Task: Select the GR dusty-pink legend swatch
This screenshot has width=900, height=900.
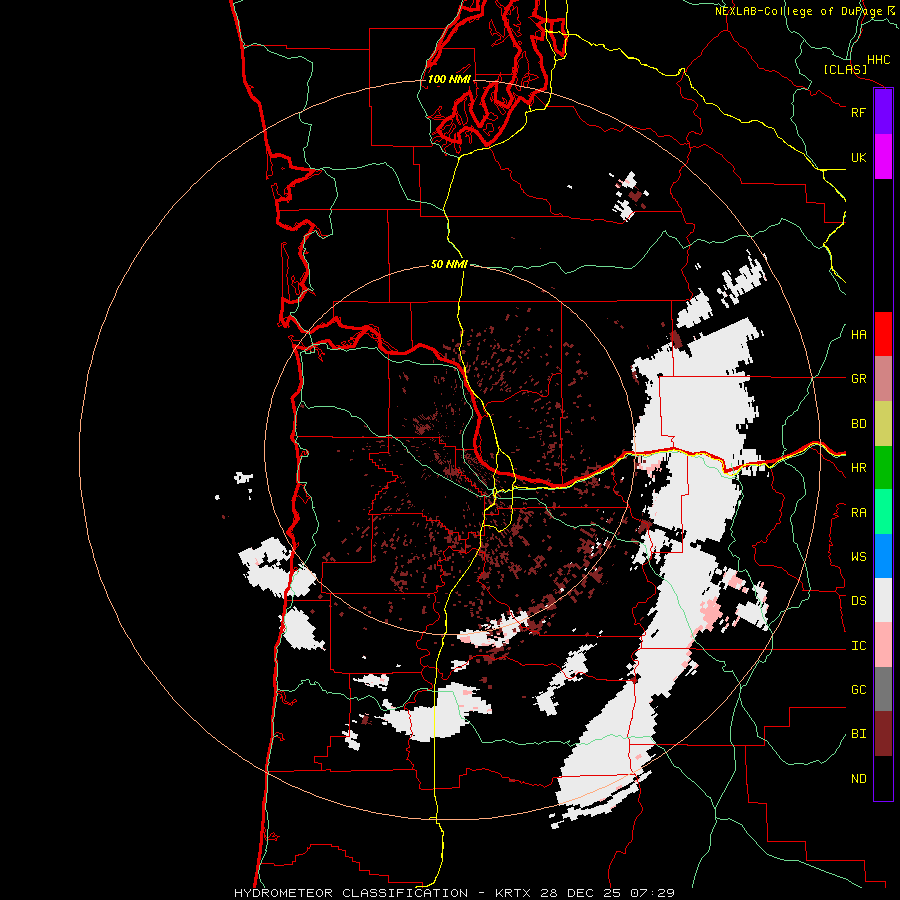Action: (x=883, y=379)
